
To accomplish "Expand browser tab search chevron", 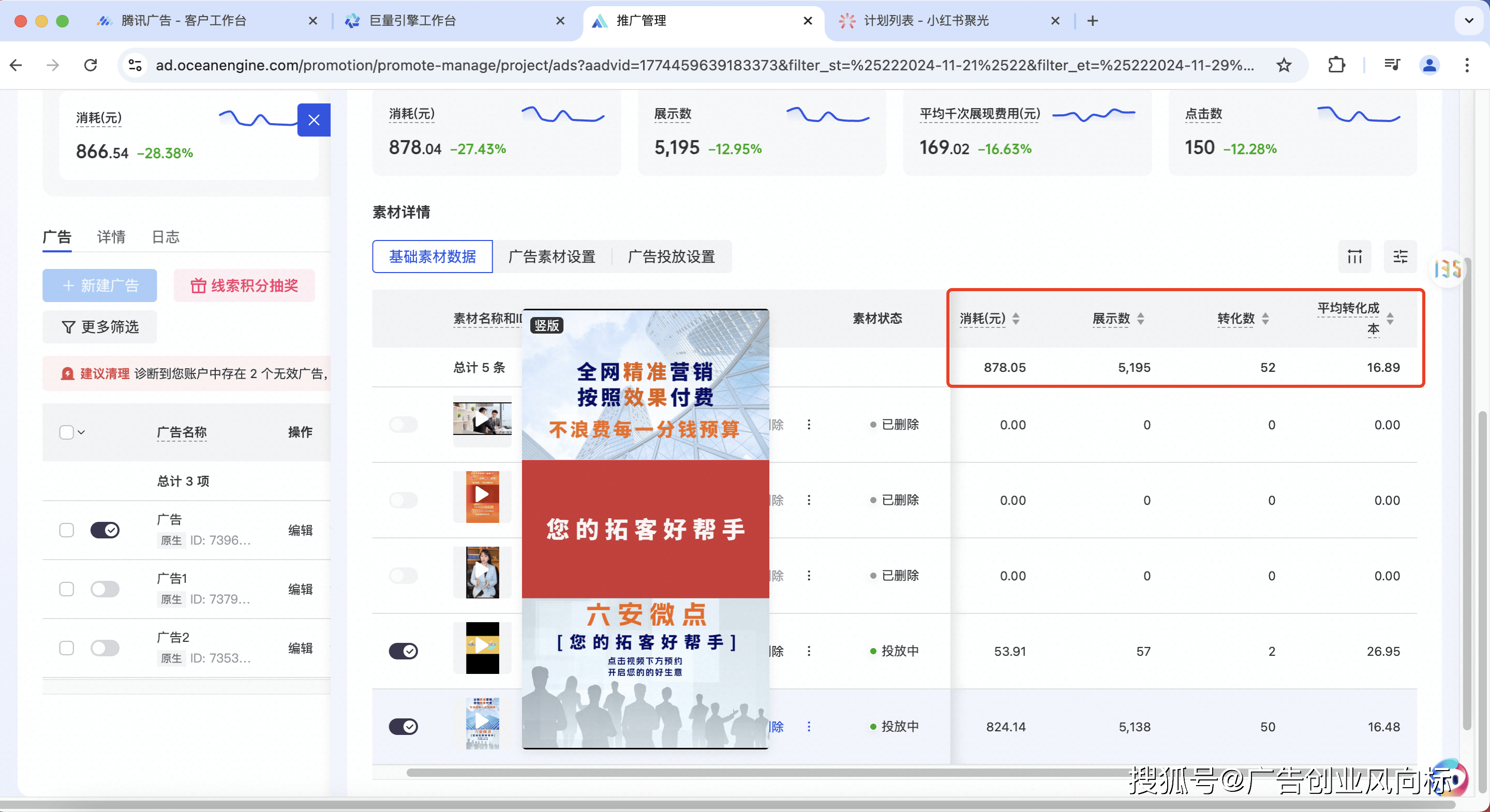I will click(x=1468, y=21).
